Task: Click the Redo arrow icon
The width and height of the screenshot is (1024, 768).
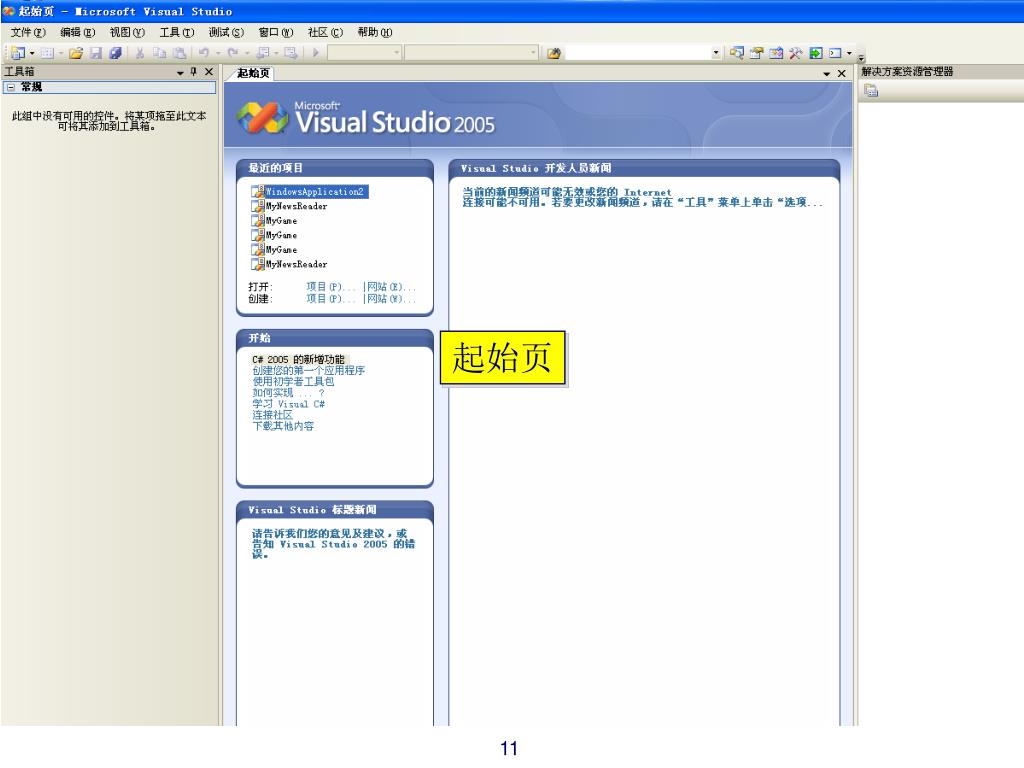Action: point(232,53)
